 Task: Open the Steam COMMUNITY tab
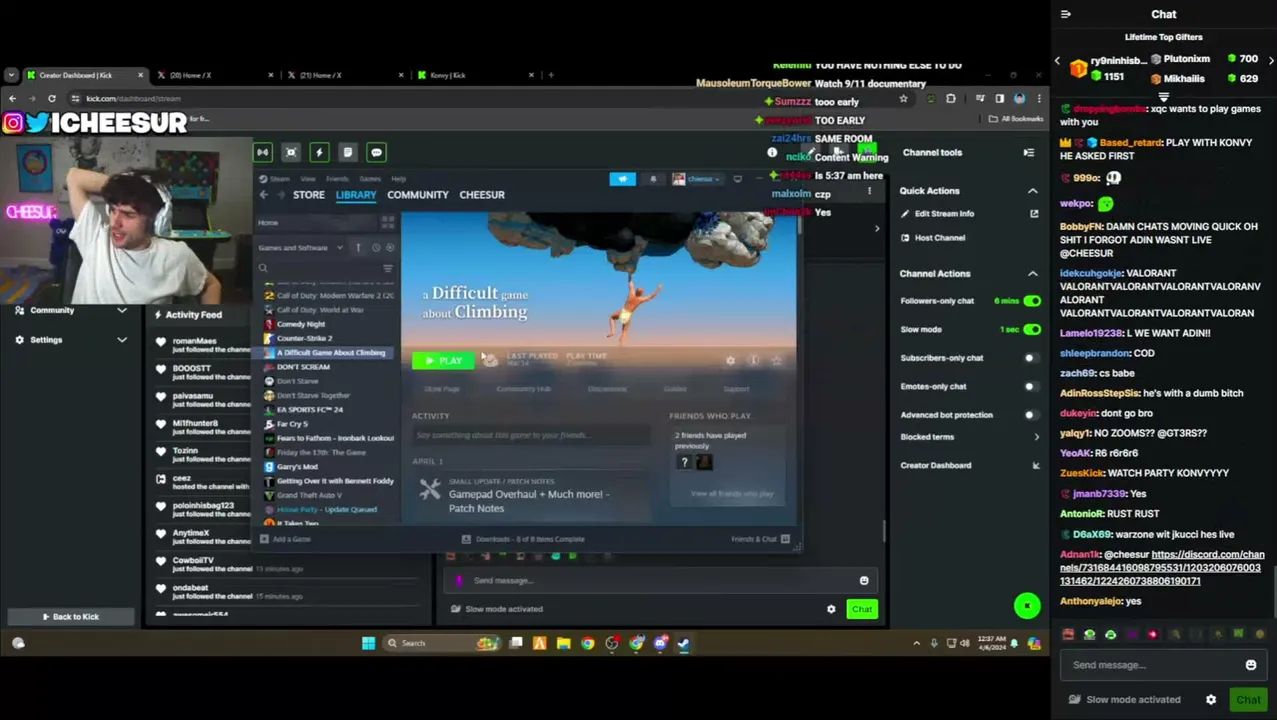coord(418,195)
